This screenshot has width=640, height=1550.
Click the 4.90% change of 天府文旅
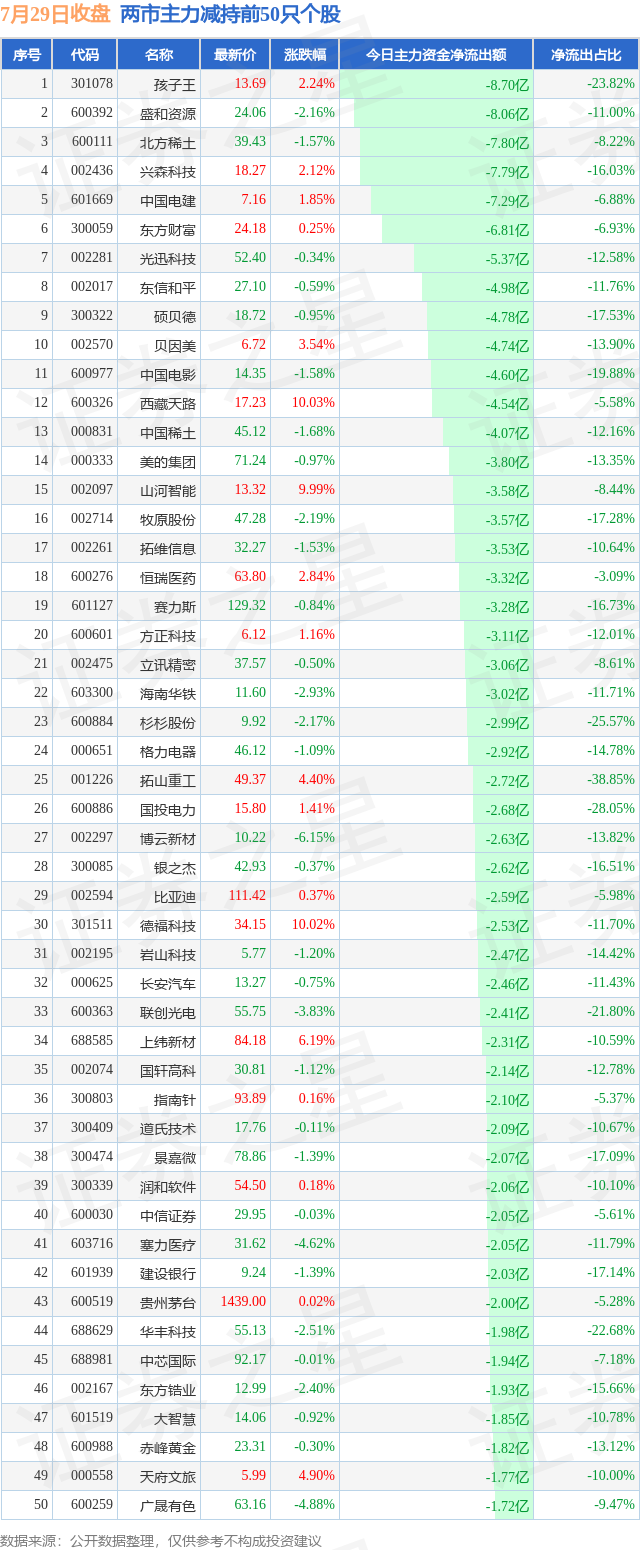(316, 1476)
